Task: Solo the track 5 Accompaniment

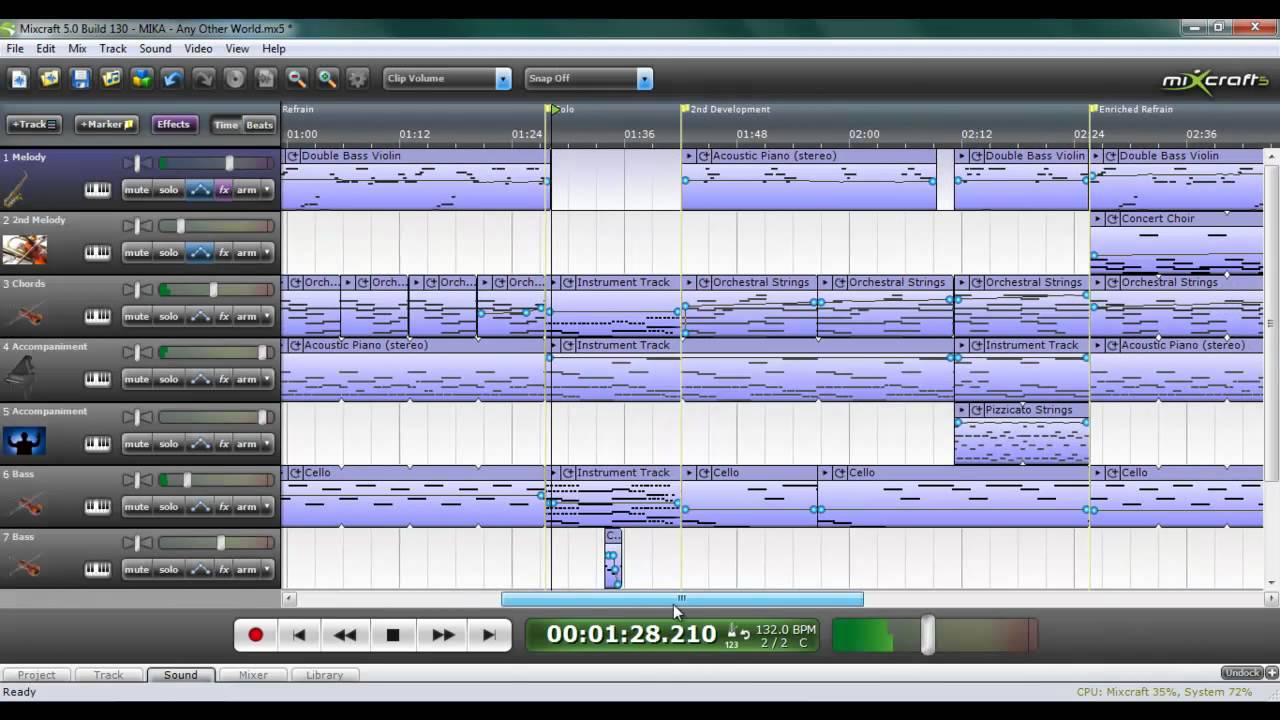Action: (x=169, y=443)
